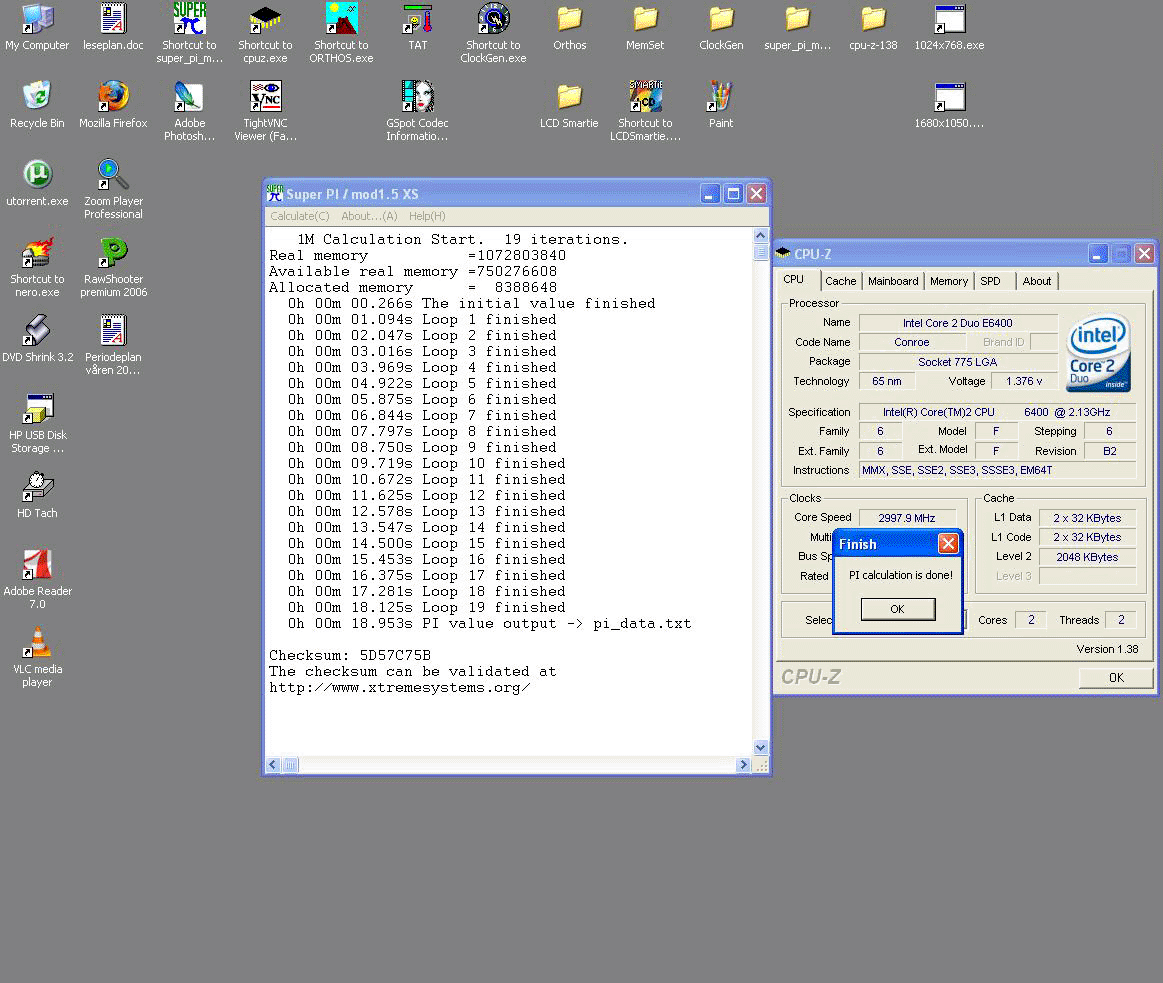Minimize the CPU-Z window
The image size is (1163, 983).
(1098, 254)
